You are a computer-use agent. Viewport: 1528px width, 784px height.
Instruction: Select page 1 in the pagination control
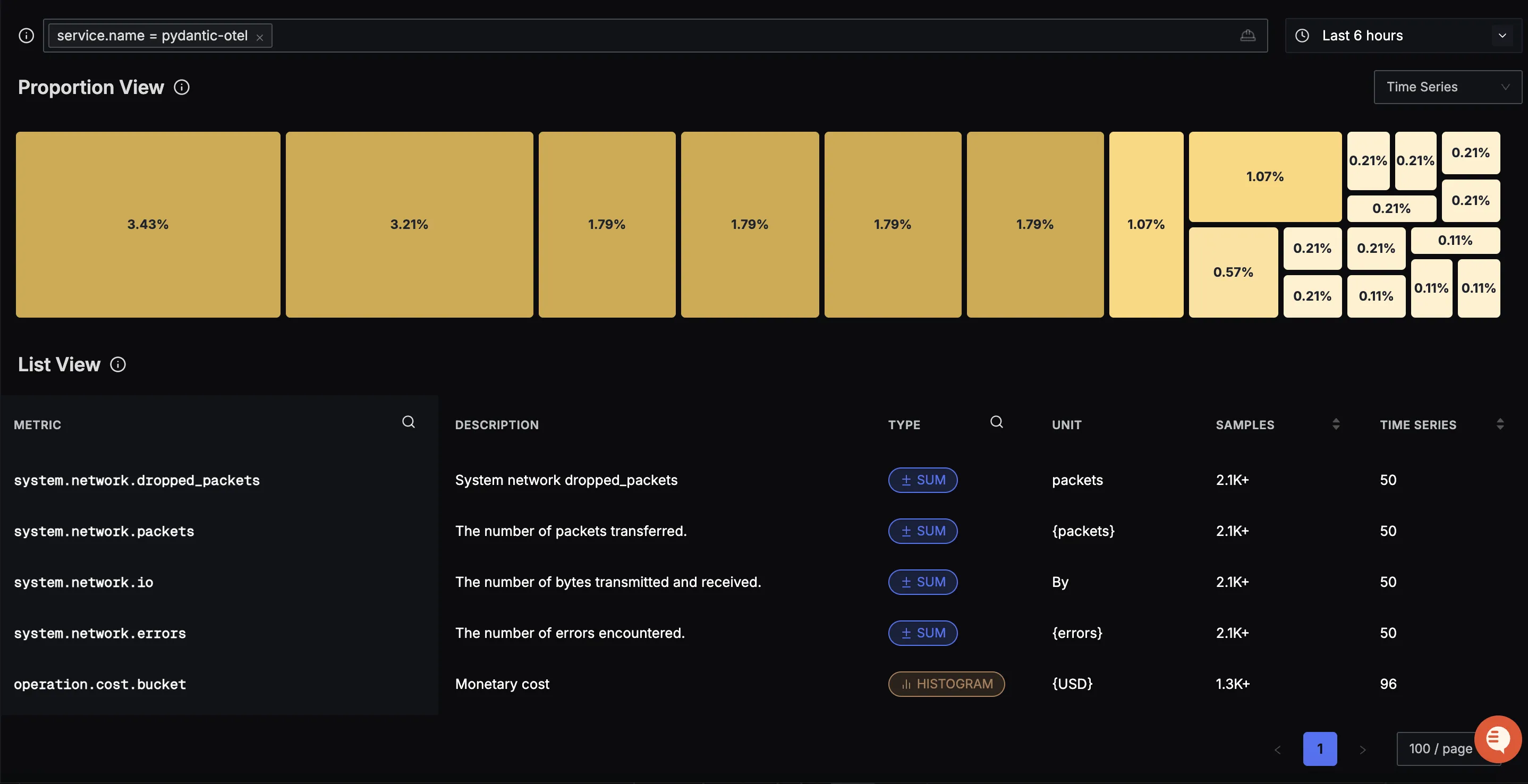pos(1320,748)
